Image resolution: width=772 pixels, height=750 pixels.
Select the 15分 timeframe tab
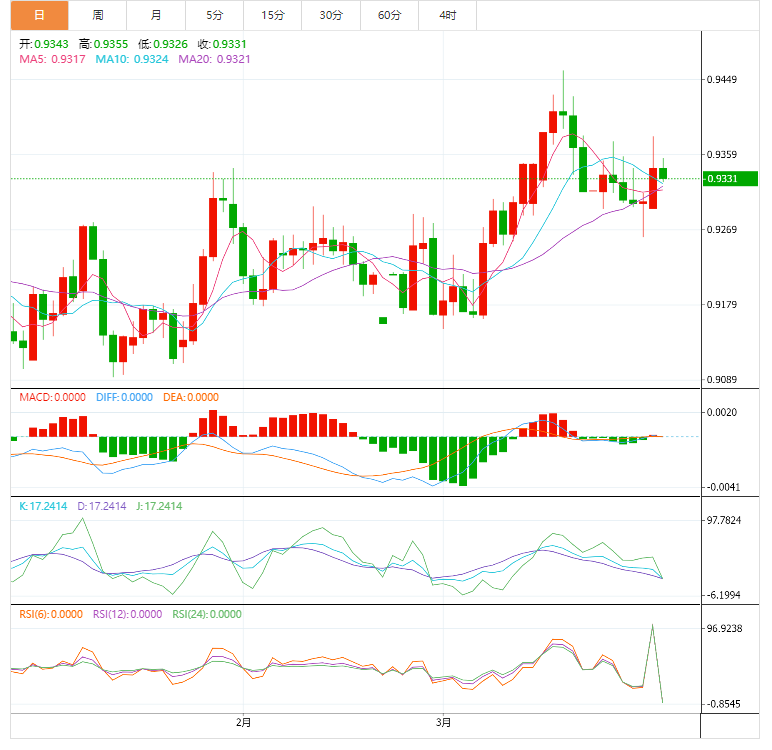tap(272, 15)
